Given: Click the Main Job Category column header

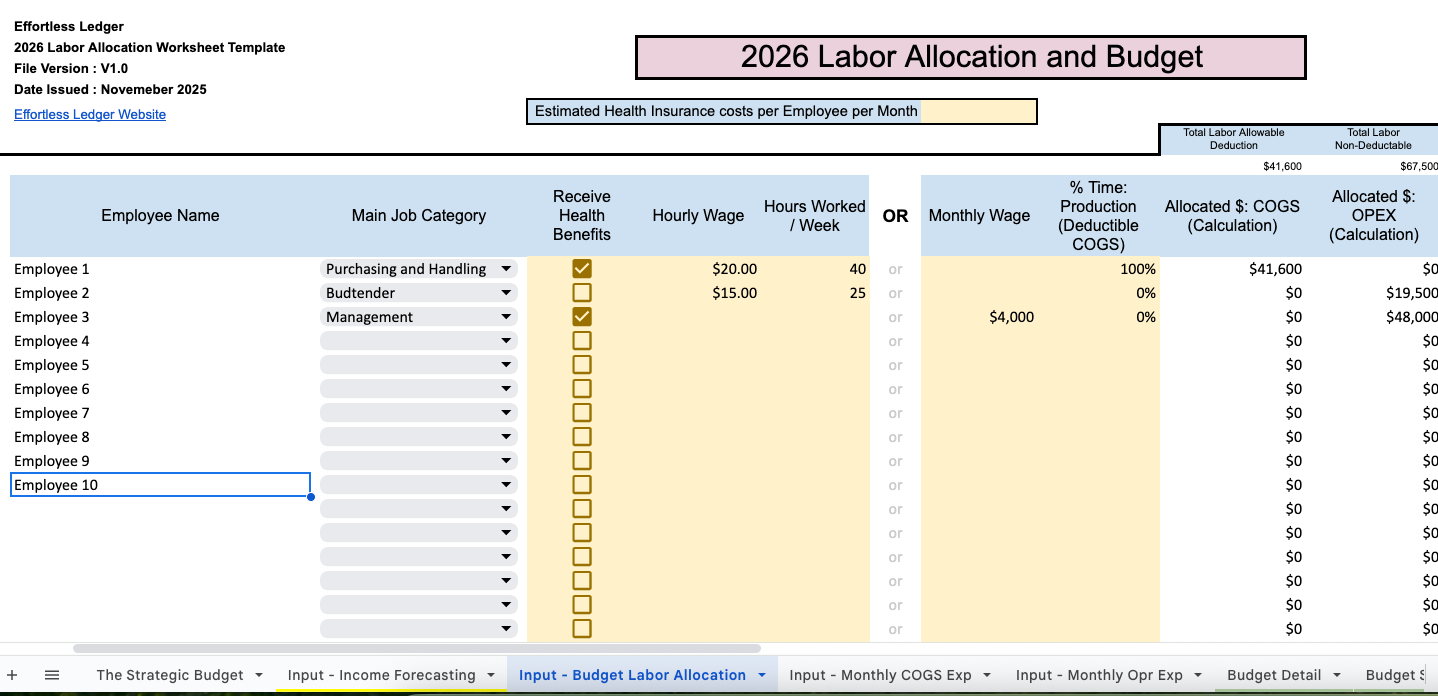Looking at the screenshot, I should (x=419, y=215).
